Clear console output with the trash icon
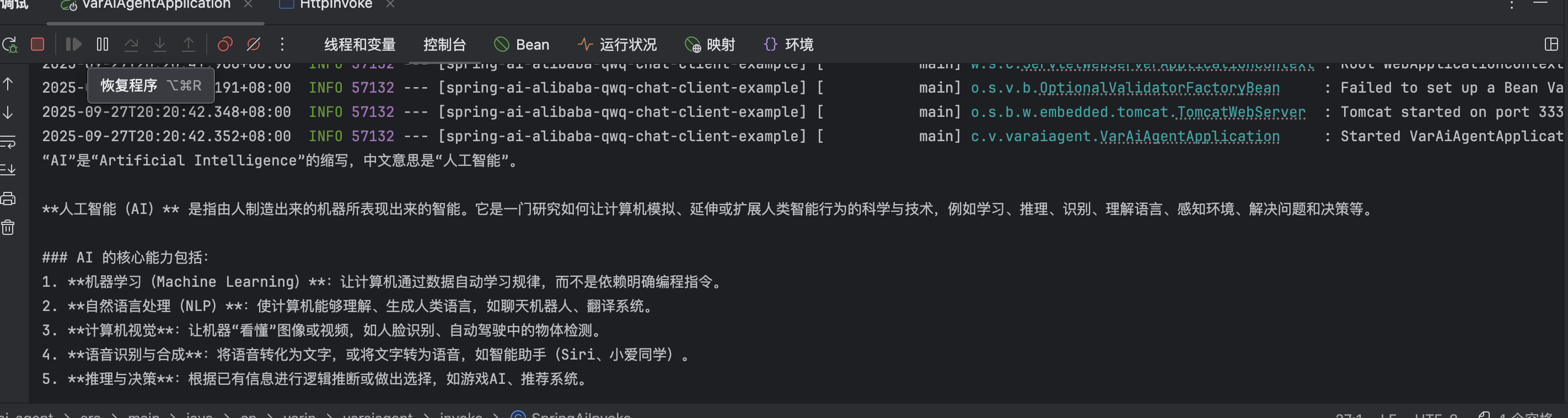Image resolution: width=1568 pixels, height=418 pixels. click(8, 228)
